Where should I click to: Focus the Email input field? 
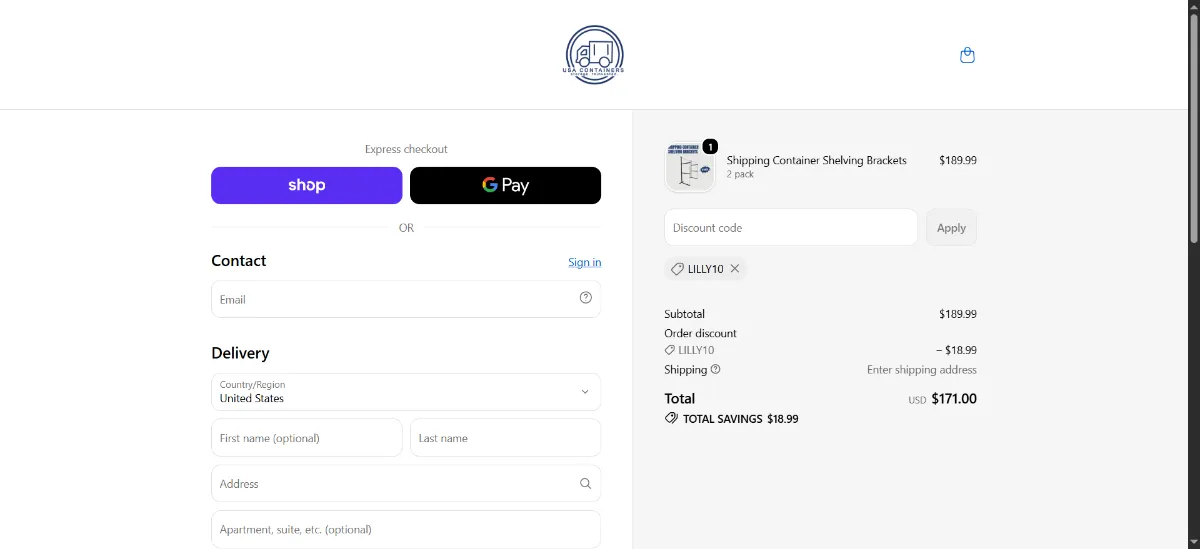pos(406,299)
